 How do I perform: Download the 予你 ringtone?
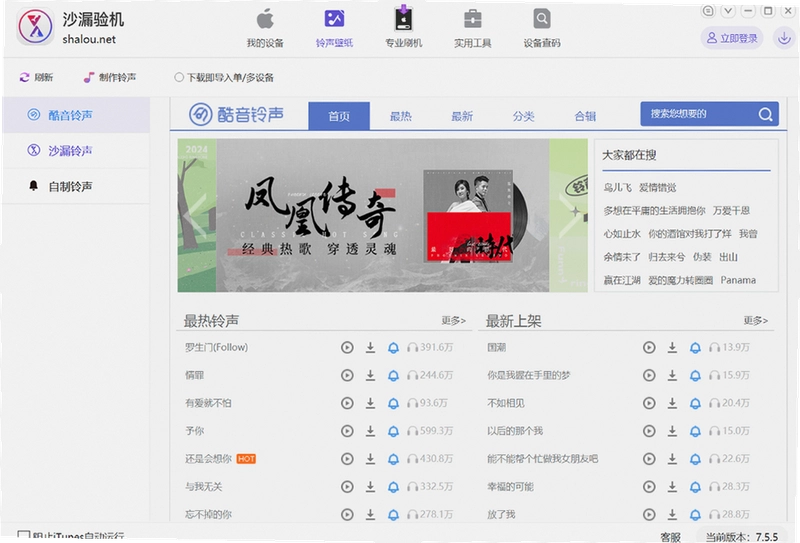pos(370,431)
